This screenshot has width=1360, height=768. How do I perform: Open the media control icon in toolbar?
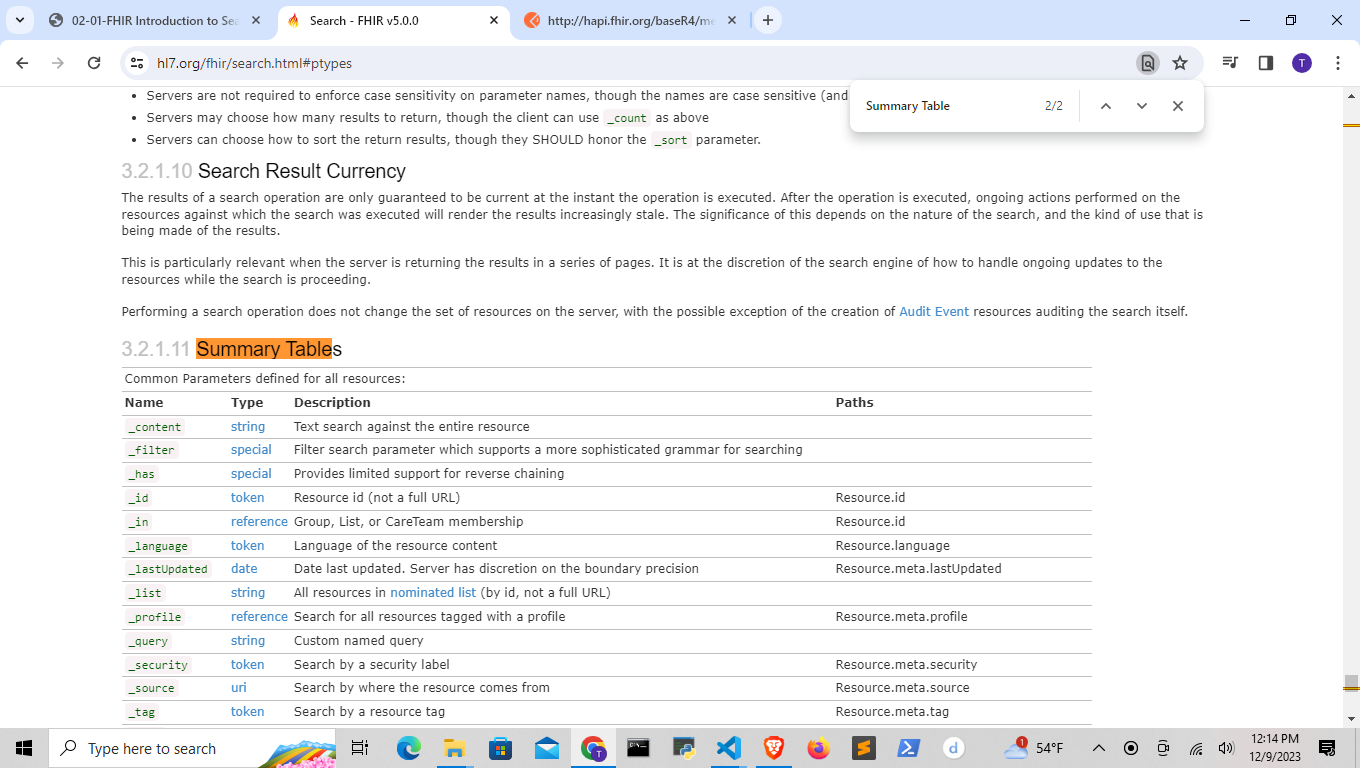[1230, 63]
